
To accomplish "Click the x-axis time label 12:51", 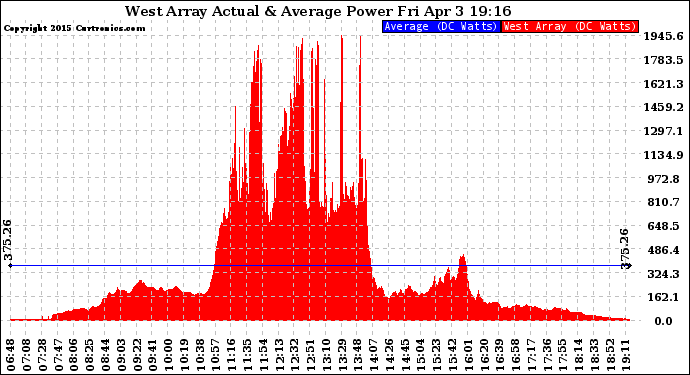I will click(x=311, y=355).
